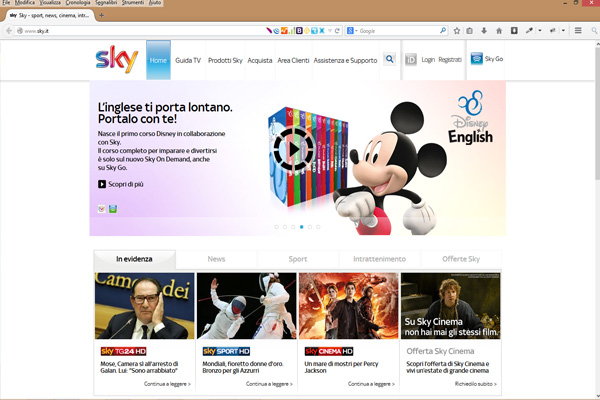
Task: Click Continua a leggere under Mose article
Action: pyautogui.click(x=167, y=384)
